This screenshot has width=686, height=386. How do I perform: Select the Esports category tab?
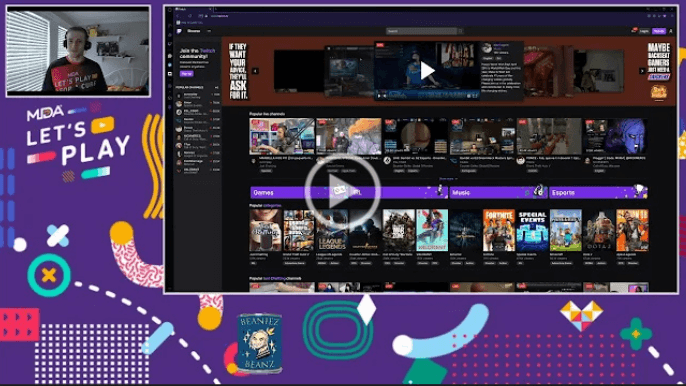point(598,192)
